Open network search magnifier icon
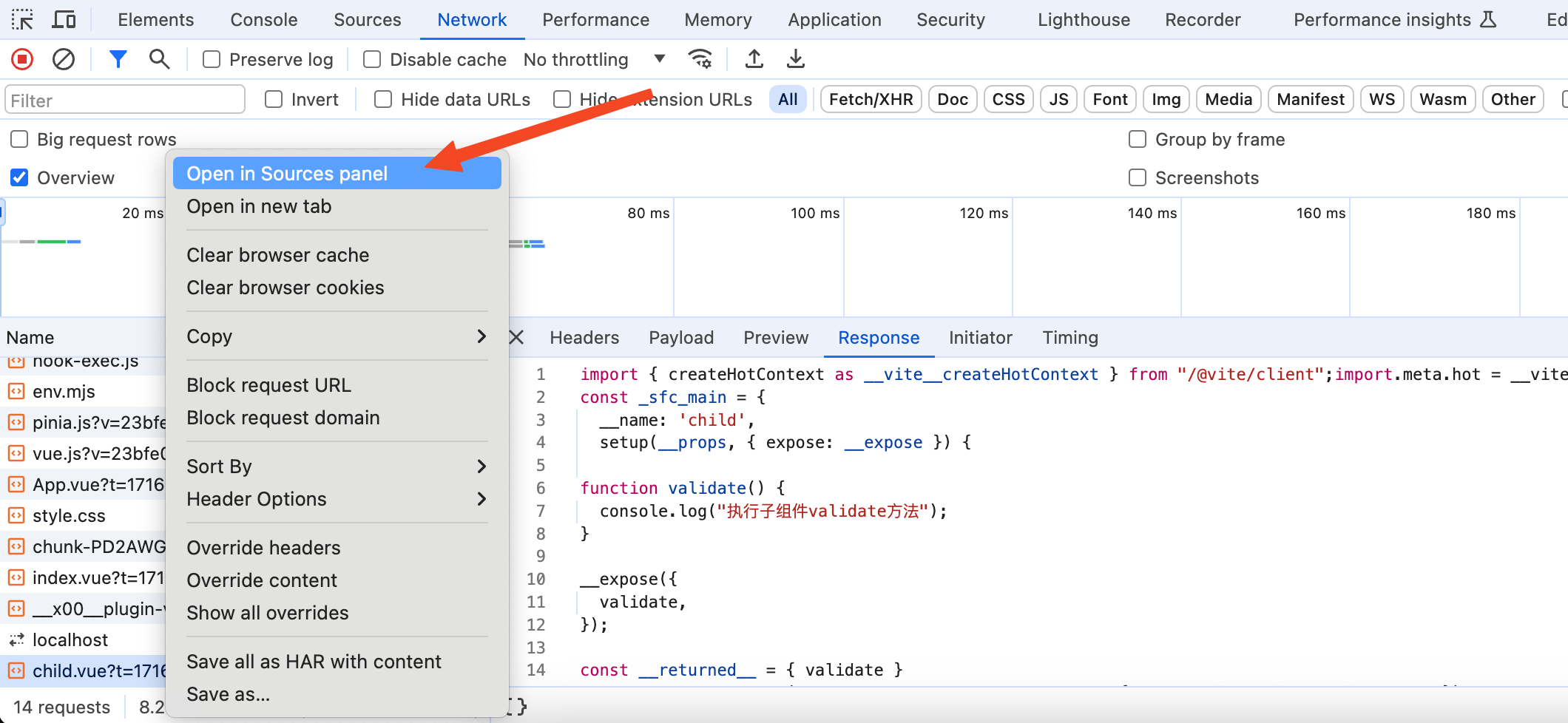This screenshot has height=723, width=1568. pyautogui.click(x=159, y=59)
